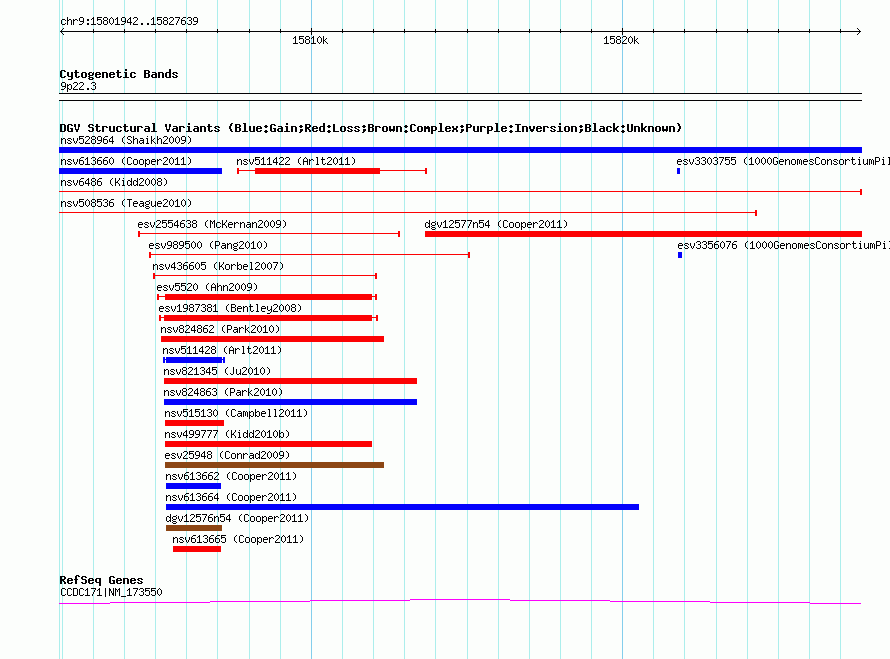The width and height of the screenshot is (890, 659).
Task: Click nsv511428 (Arlt2011) label
Action: point(222,350)
